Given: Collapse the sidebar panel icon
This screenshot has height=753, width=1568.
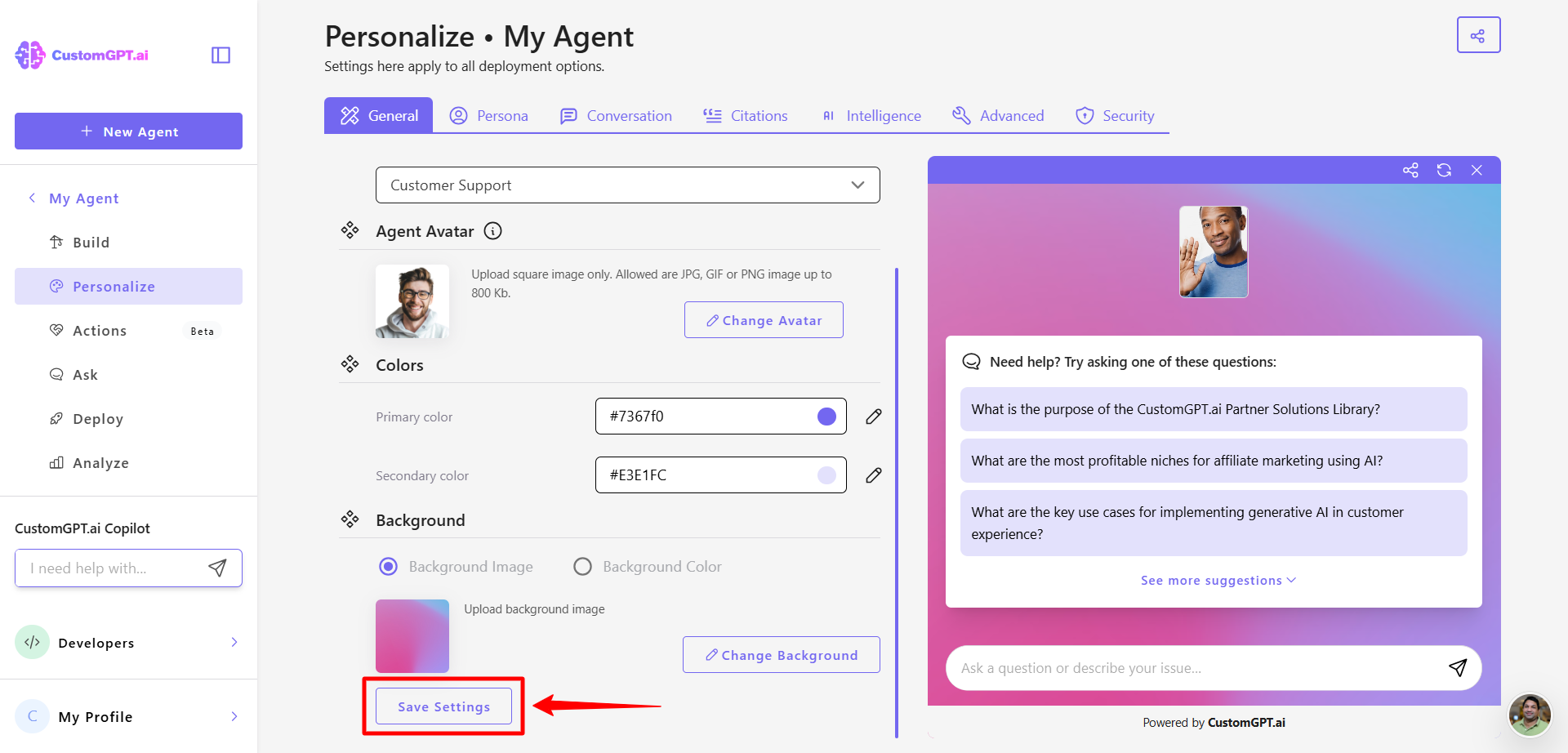Looking at the screenshot, I should tap(220, 55).
